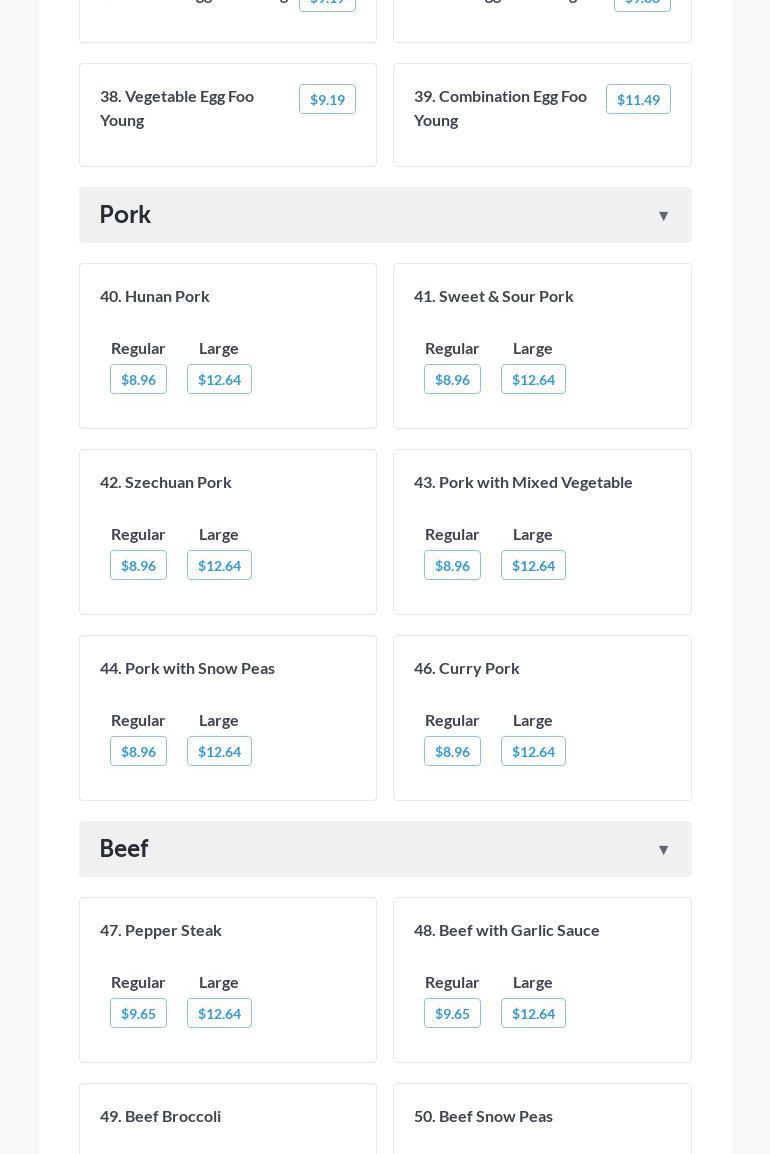Click the Pork category header

[126, 215]
